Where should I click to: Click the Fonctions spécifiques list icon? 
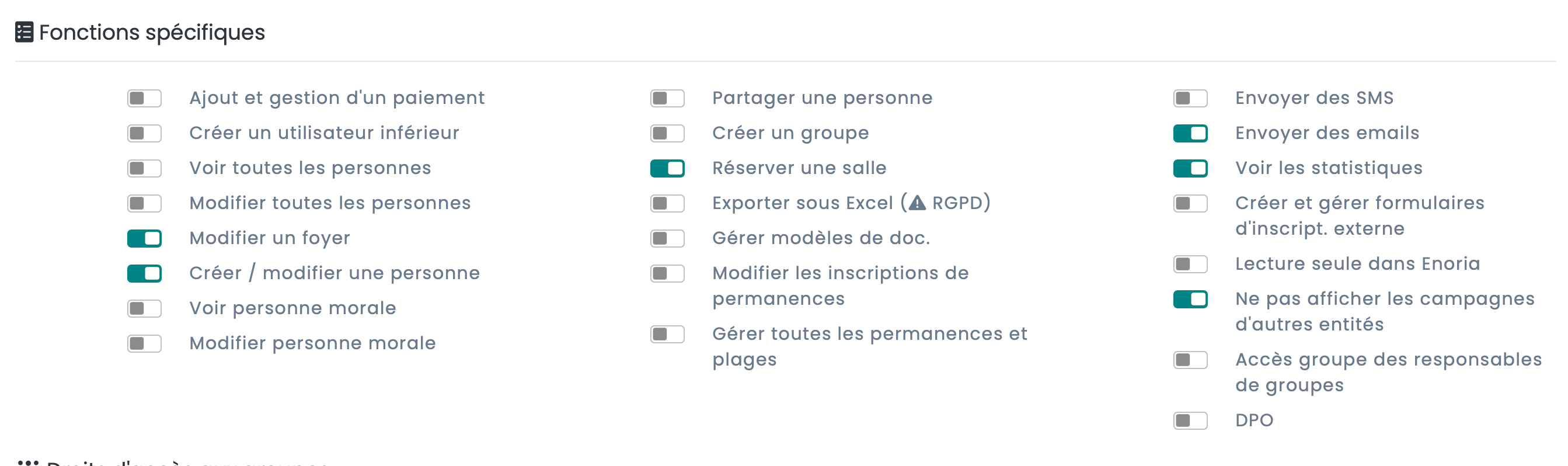click(x=25, y=32)
